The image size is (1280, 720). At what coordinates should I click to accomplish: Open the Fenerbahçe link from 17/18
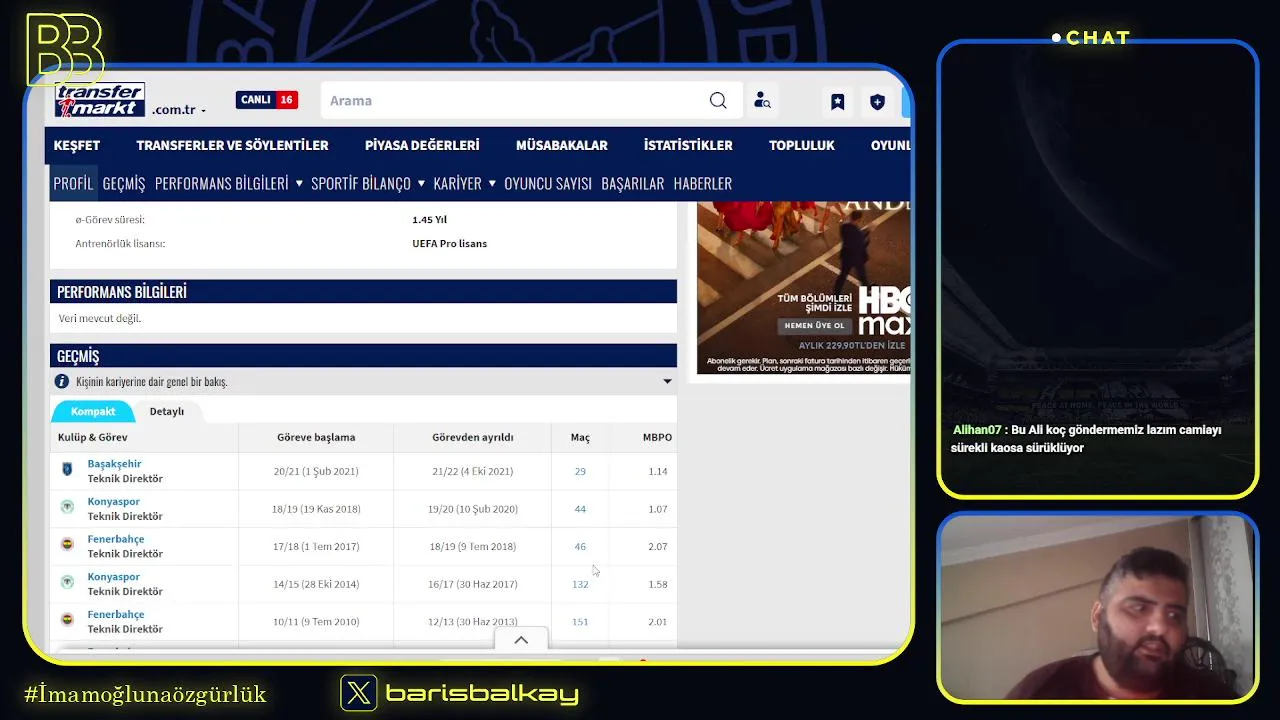coord(116,539)
